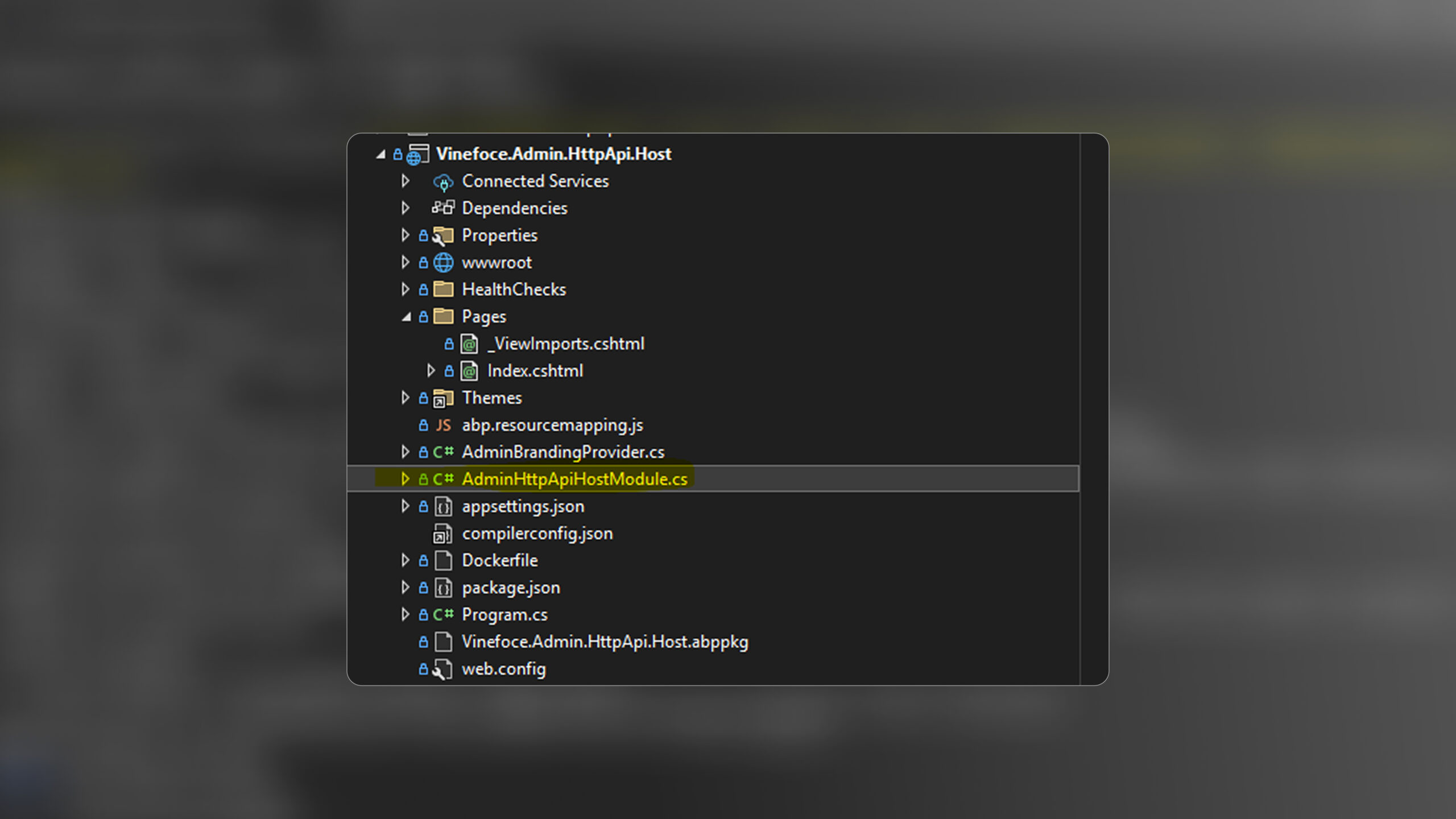Viewport: 1456px width, 819px height.
Task: Select the Dockerfile entry
Action: point(499,560)
